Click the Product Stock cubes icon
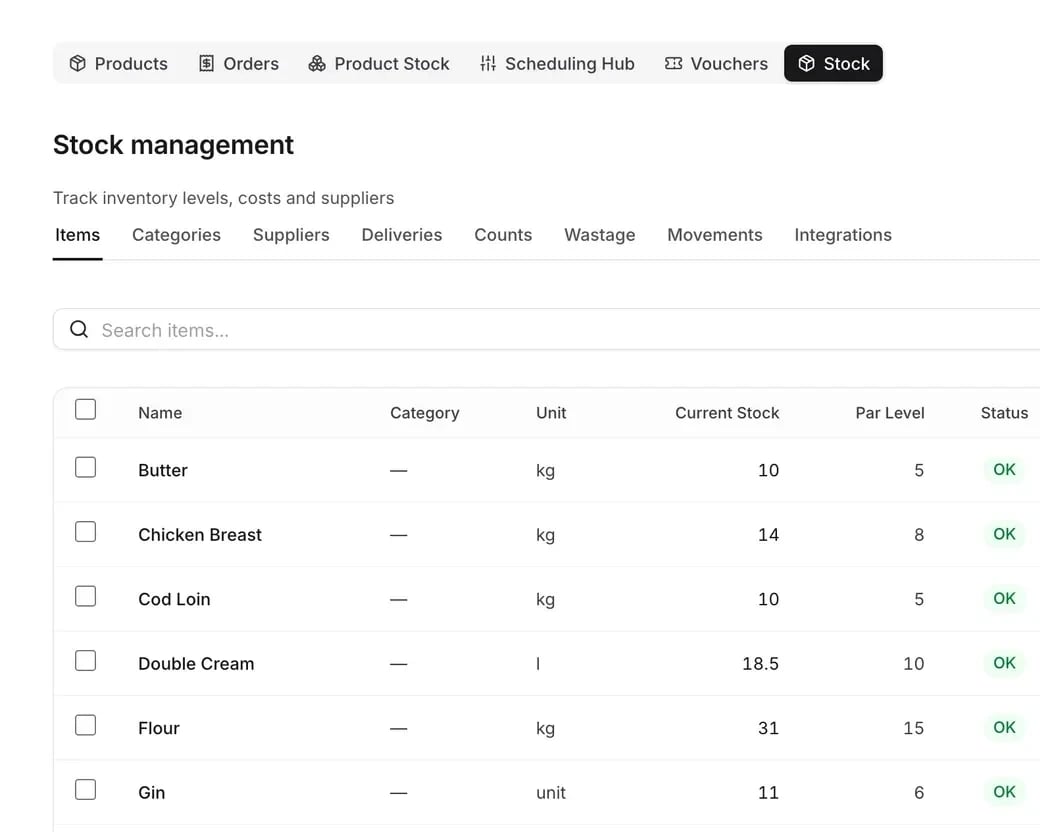Screen dimensions: 1040x832 point(317,63)
